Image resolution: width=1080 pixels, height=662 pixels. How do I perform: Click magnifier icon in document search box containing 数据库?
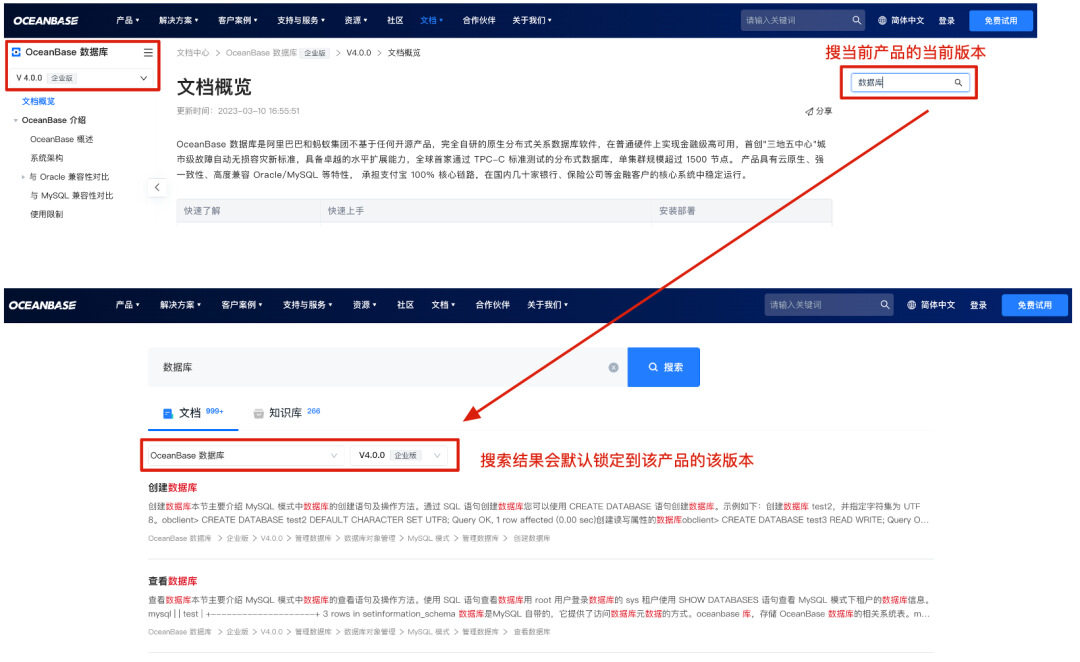coord(957,83)
